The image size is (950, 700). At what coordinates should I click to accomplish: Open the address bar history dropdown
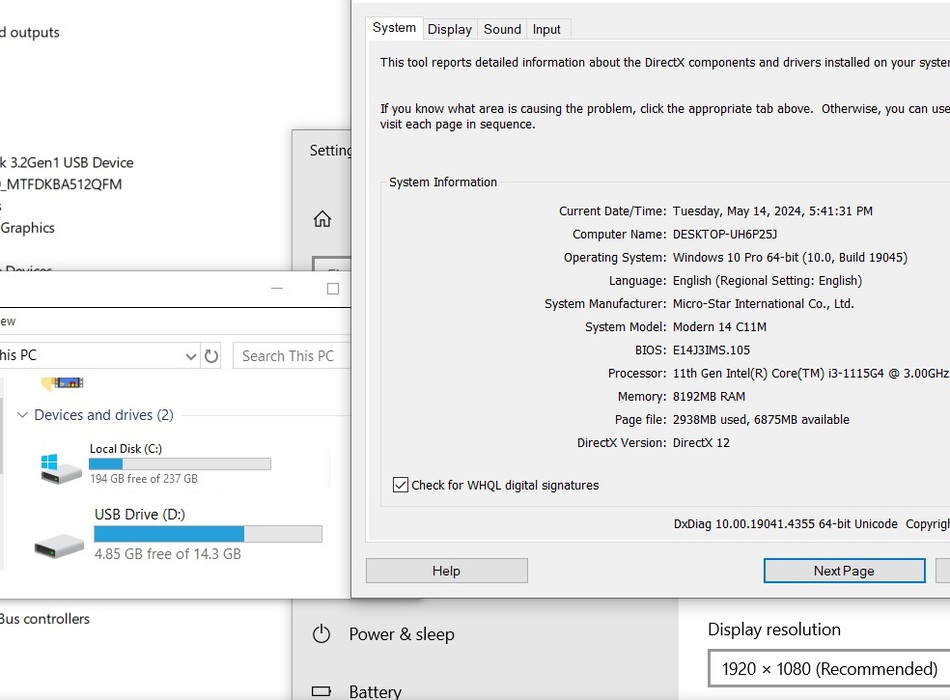tap(191, 356)
